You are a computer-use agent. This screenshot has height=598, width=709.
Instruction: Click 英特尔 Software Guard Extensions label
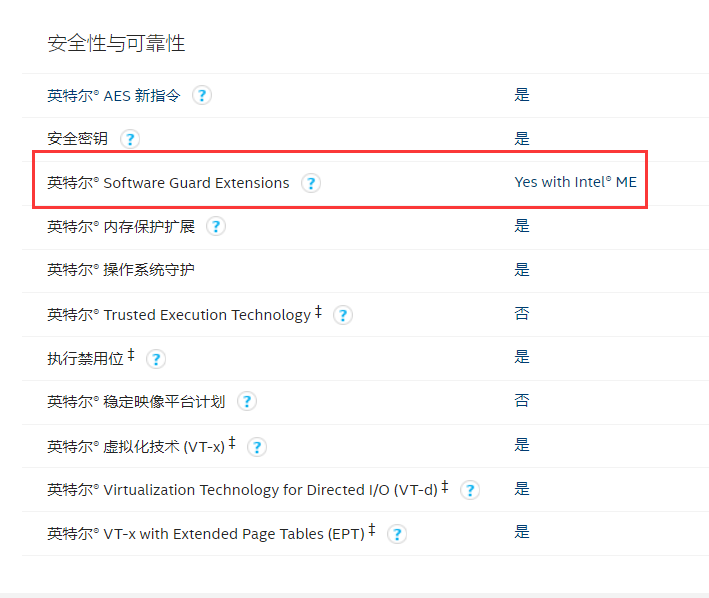168,183
